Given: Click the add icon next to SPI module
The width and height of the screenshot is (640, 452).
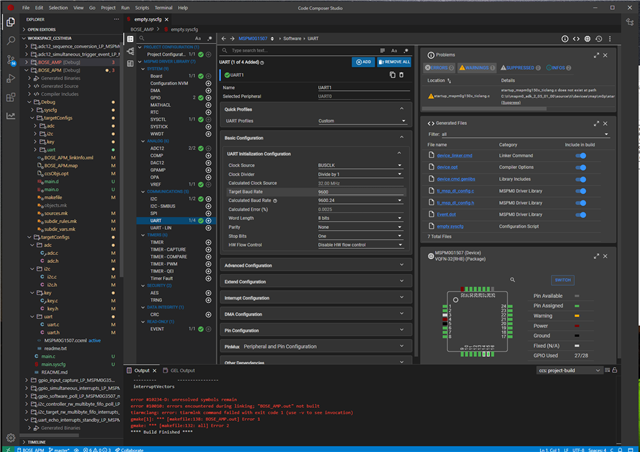Looking at the screenshot, I should point(208,213).
